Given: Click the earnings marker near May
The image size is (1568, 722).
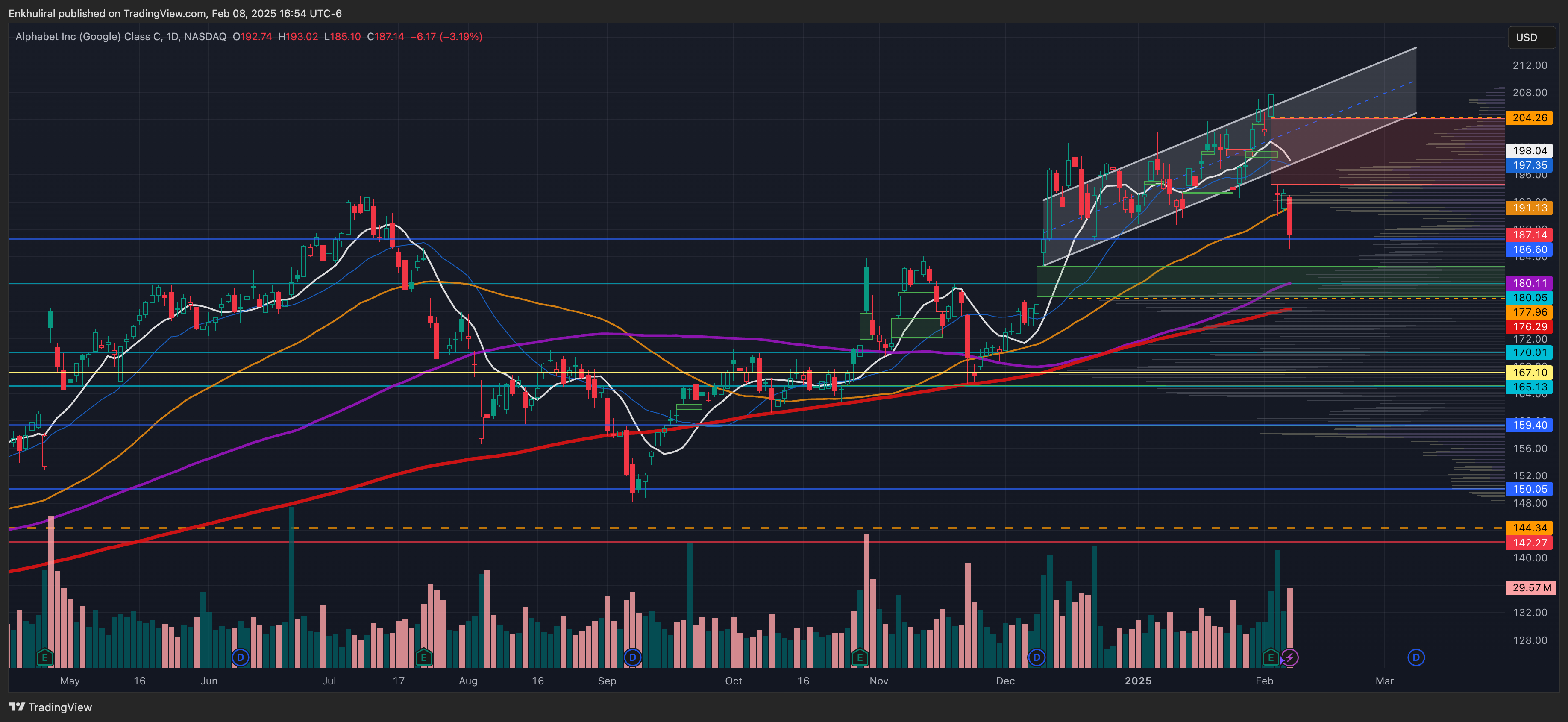Looking at the screenshot, I should (x=44, y=657).
